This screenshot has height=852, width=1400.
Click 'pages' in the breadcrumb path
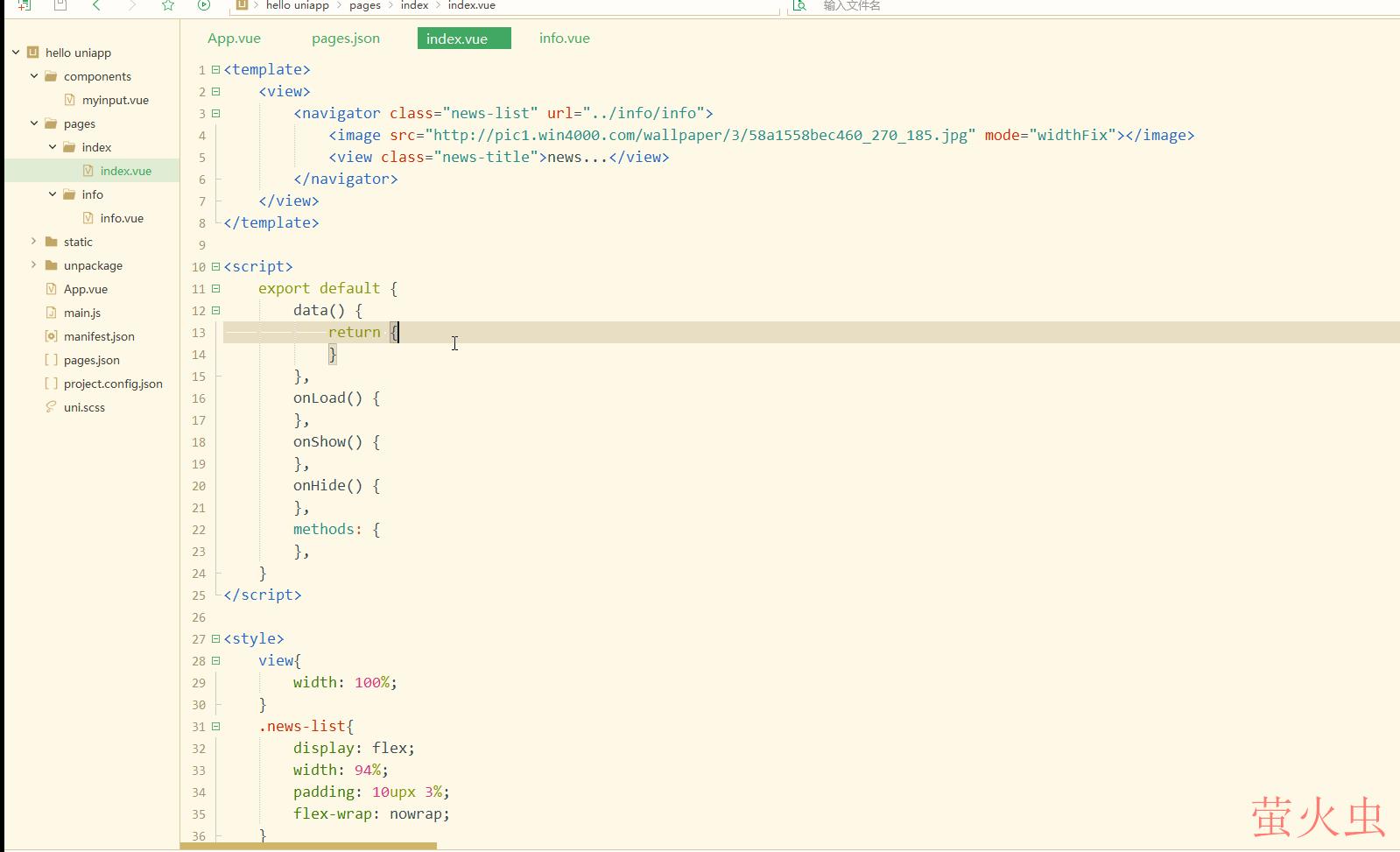coord(365,5)
